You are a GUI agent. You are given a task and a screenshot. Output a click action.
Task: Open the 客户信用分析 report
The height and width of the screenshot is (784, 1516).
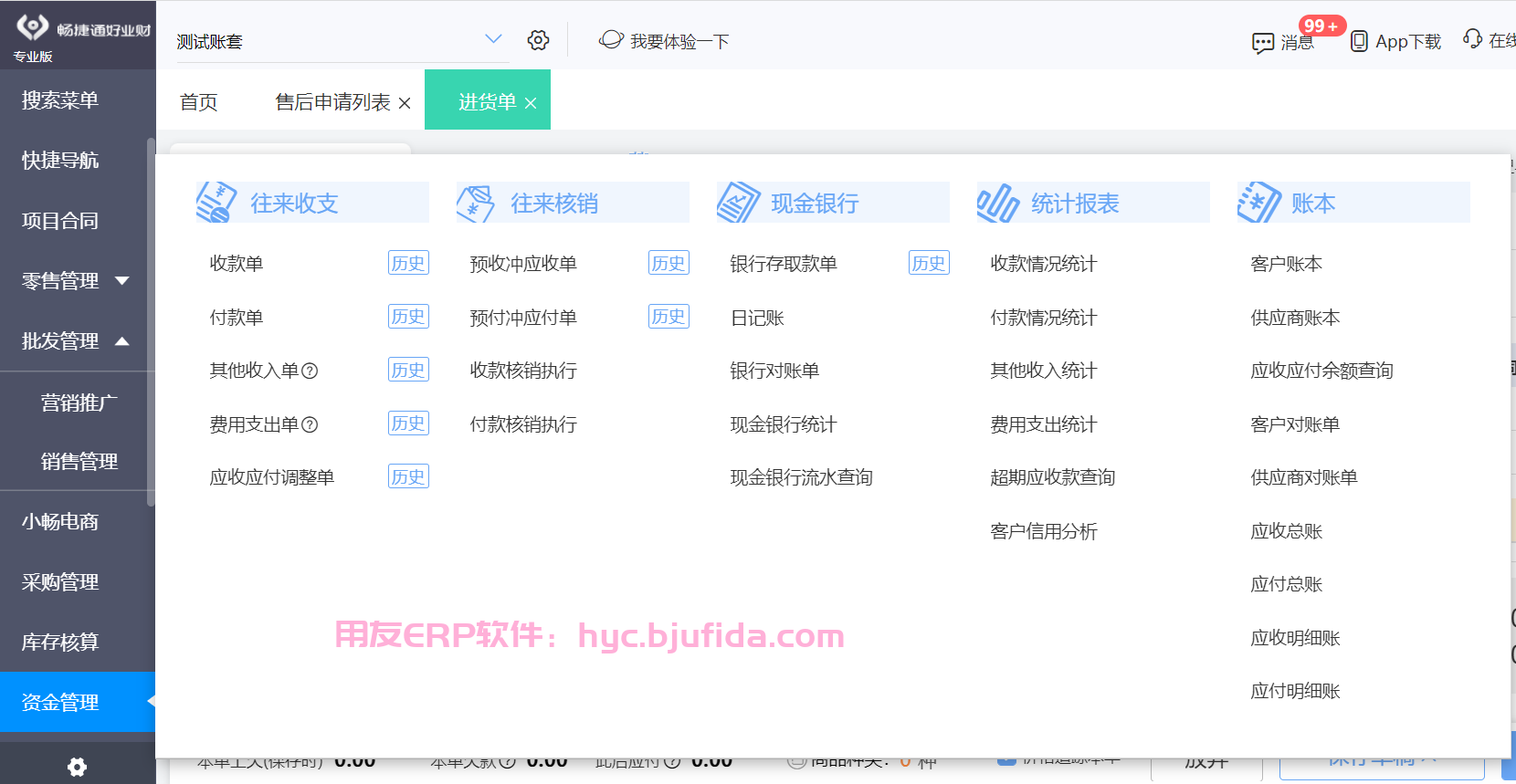click(1044, 531)
